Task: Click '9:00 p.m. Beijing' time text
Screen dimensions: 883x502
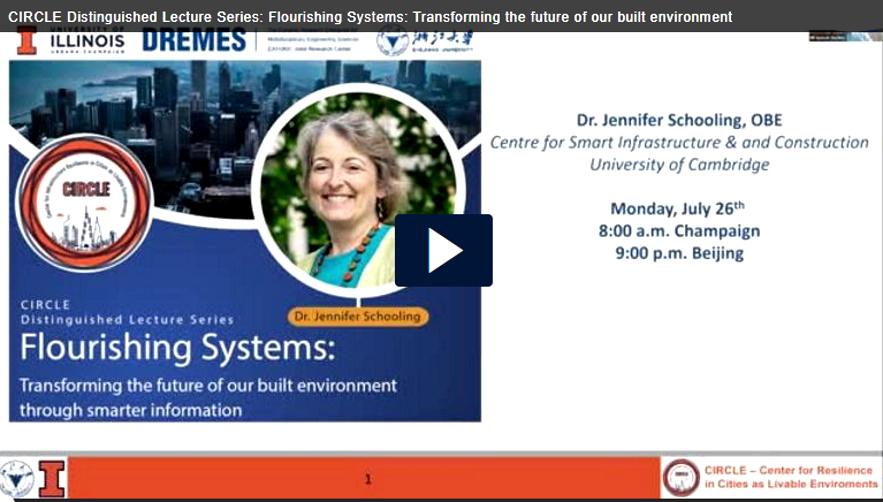Action: (x=679, y=253)
